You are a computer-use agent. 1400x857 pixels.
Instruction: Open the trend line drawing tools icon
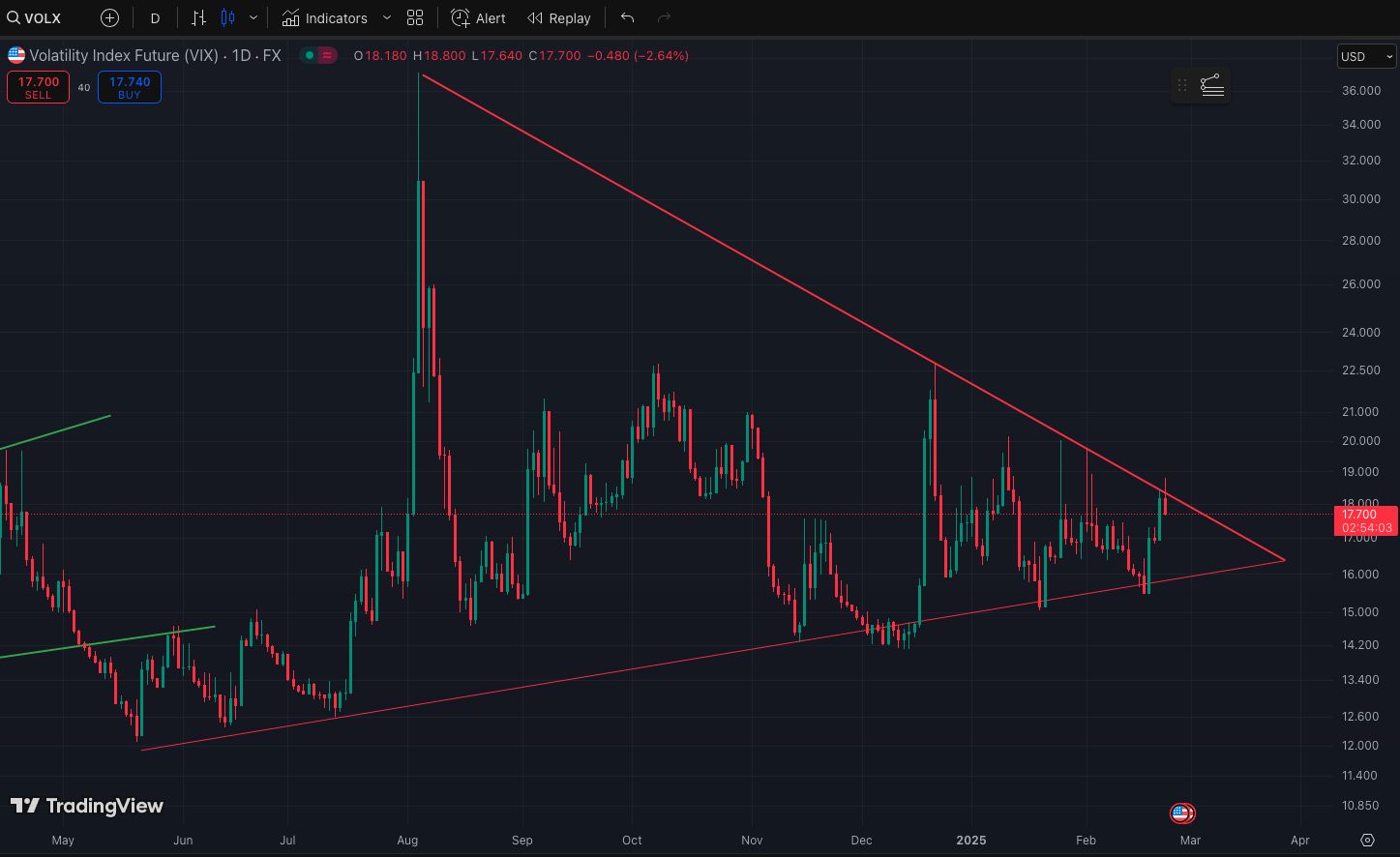(1212, 86)
